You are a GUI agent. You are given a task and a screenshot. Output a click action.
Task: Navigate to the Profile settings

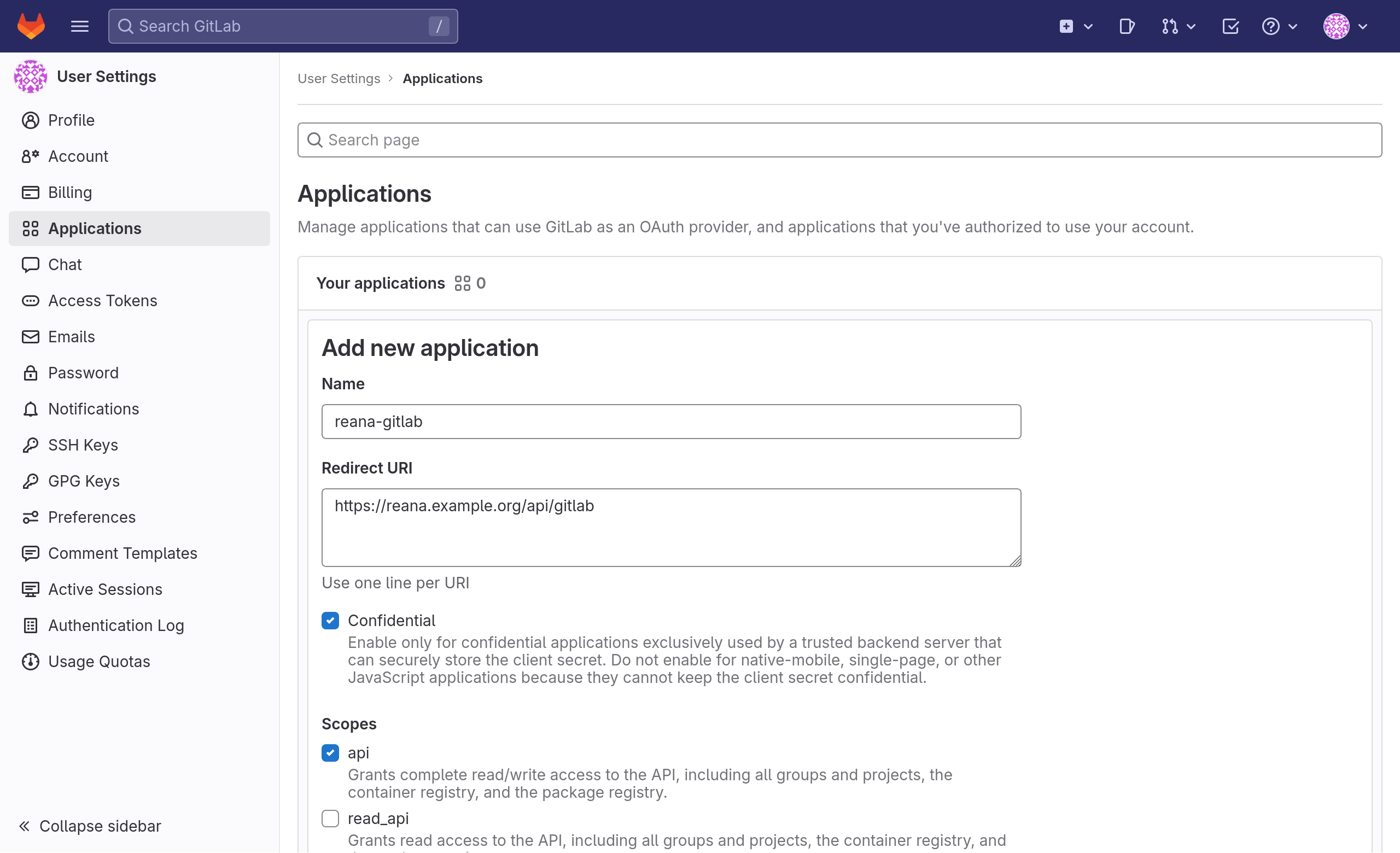tap(71, 120)
